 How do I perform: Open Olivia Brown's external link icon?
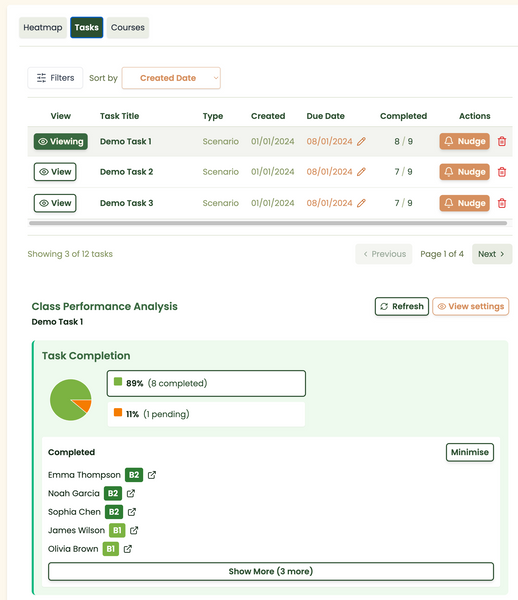tap(128, 549)
